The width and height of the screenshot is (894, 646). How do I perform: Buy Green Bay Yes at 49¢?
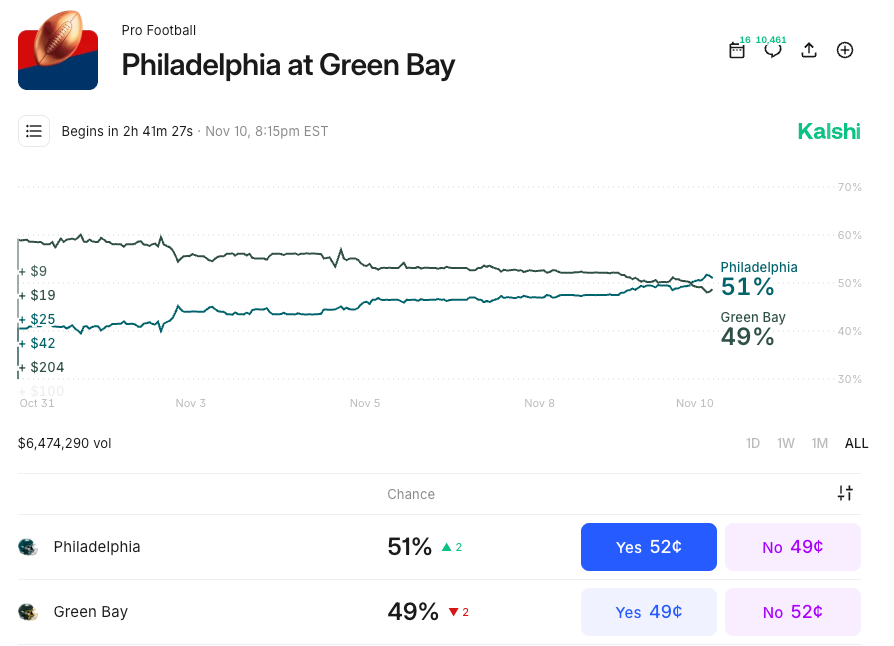click(x=649, y=612)
